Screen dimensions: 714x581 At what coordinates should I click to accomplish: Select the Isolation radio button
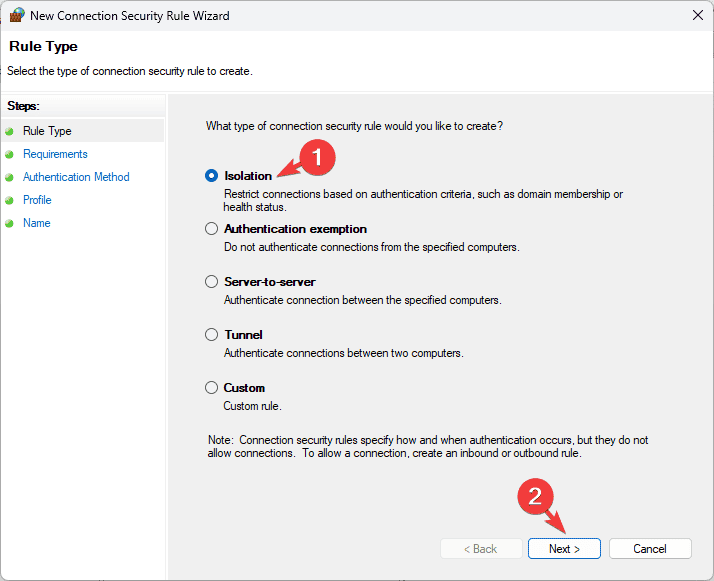coord(211,176)
